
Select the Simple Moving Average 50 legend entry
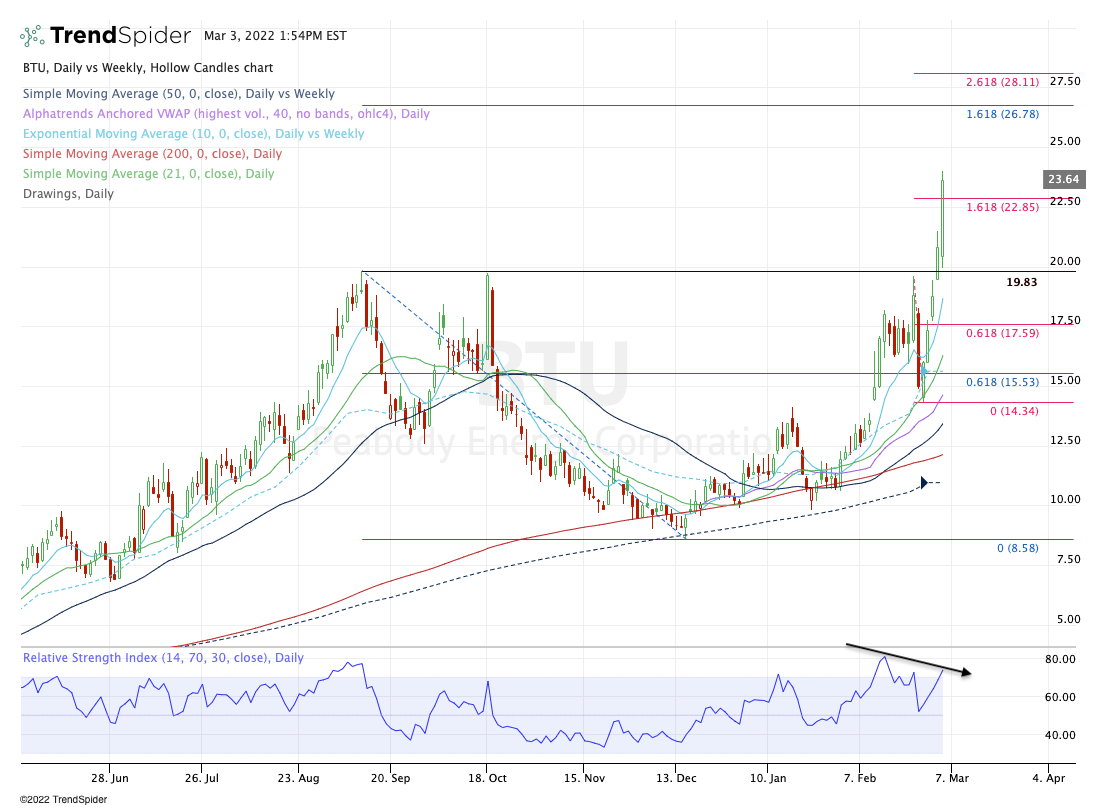(x=178, y=94)
